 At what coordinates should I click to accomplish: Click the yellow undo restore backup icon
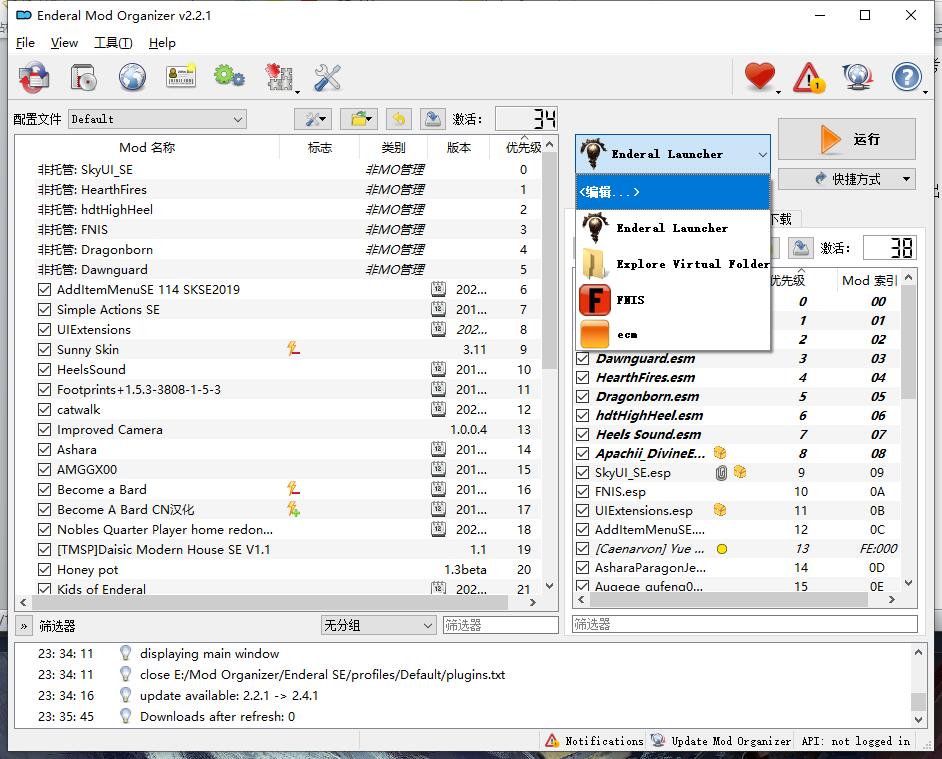coord(399,119)
